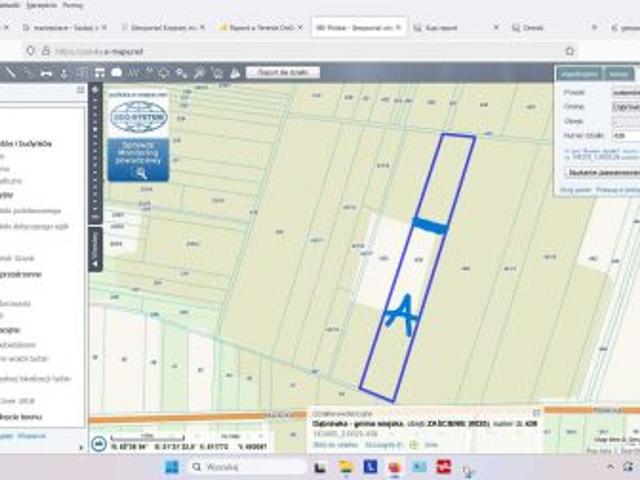Click the Windows taskbar search box
The height and width of the screenshot is (480, 640).
coord(247,467)
